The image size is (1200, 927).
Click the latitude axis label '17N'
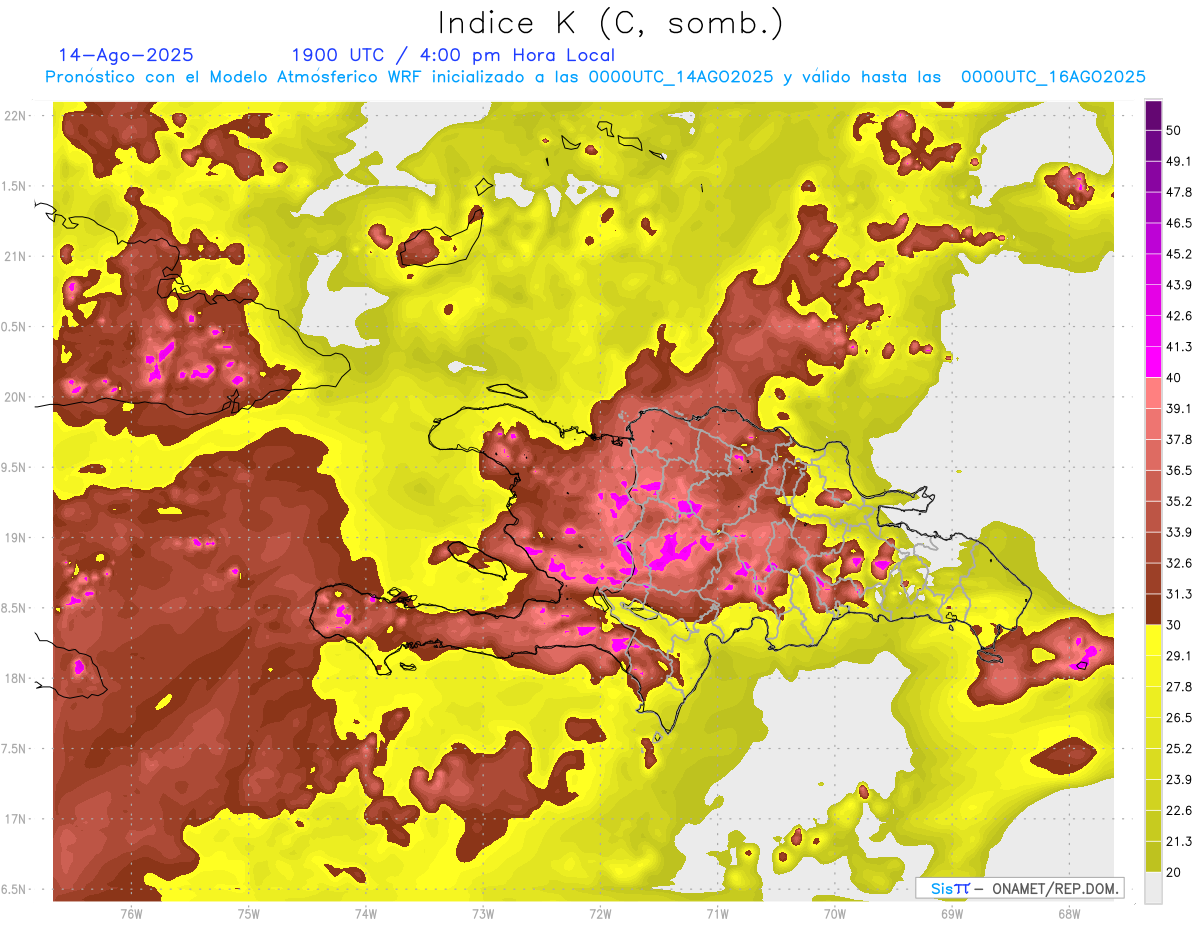coord(16,820)
